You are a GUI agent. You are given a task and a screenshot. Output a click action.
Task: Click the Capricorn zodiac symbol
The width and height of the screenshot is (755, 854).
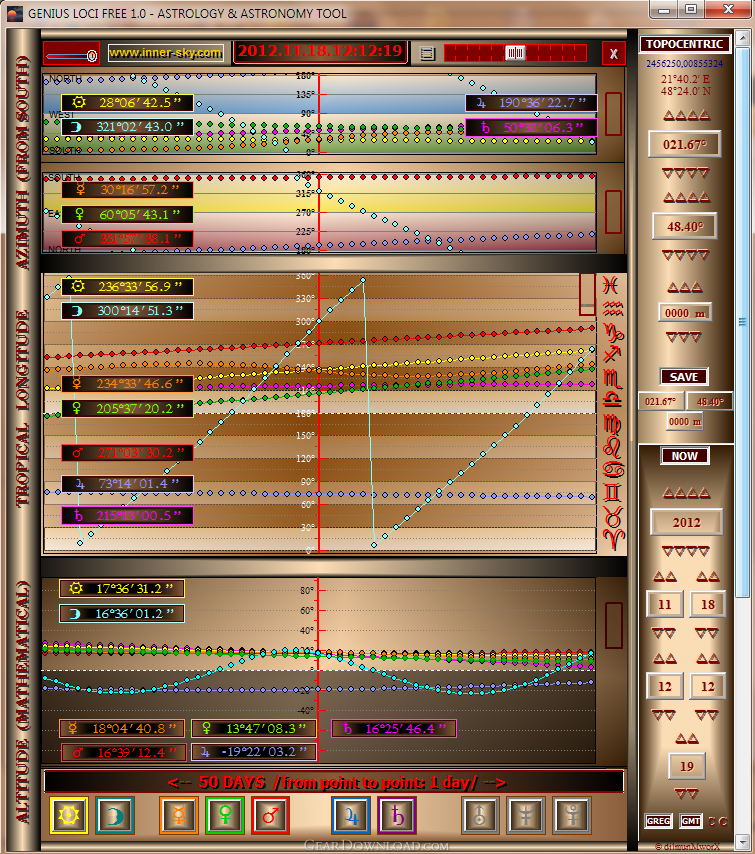[613, 332]
